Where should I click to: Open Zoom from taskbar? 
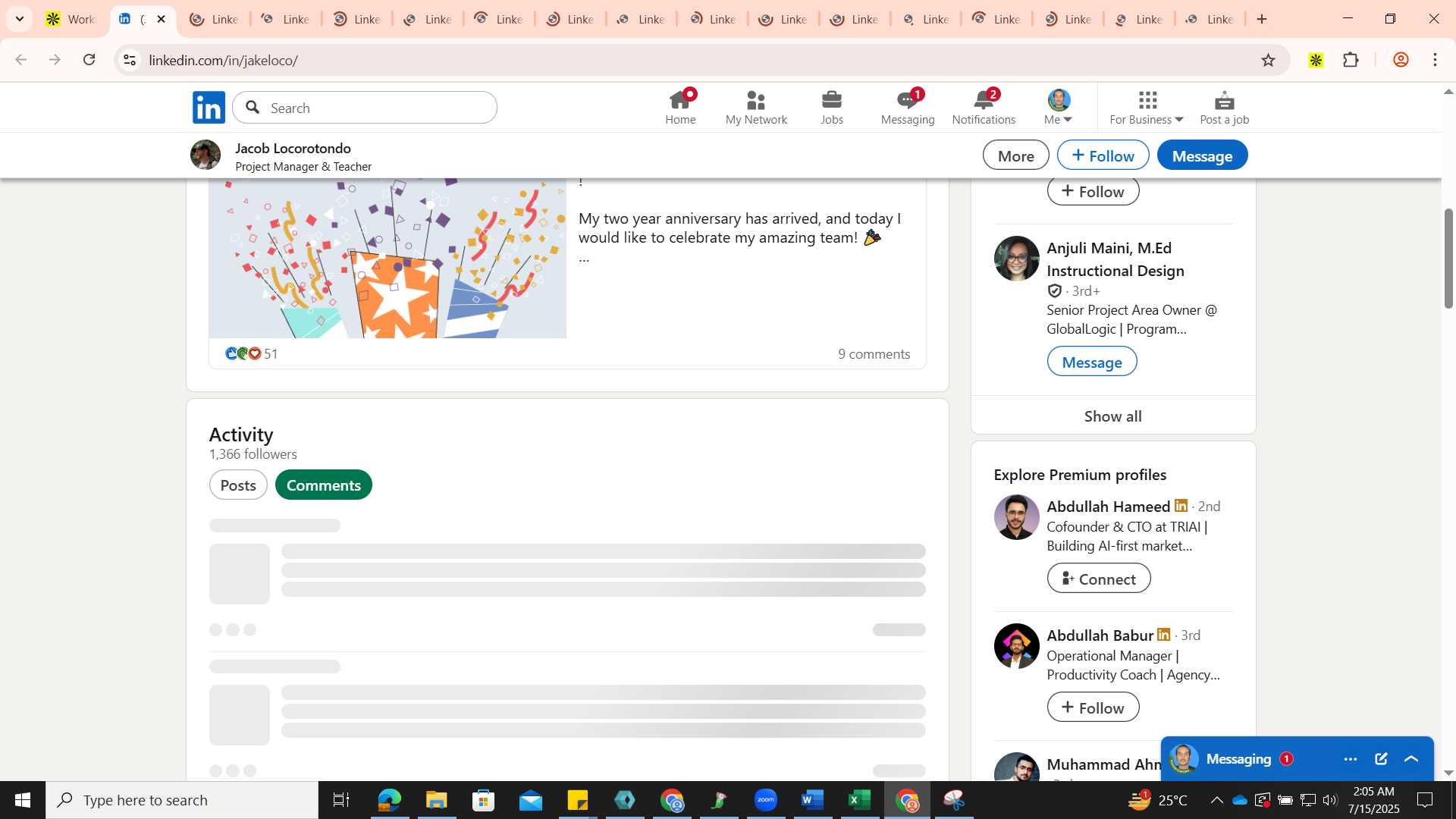click(765, 800)
